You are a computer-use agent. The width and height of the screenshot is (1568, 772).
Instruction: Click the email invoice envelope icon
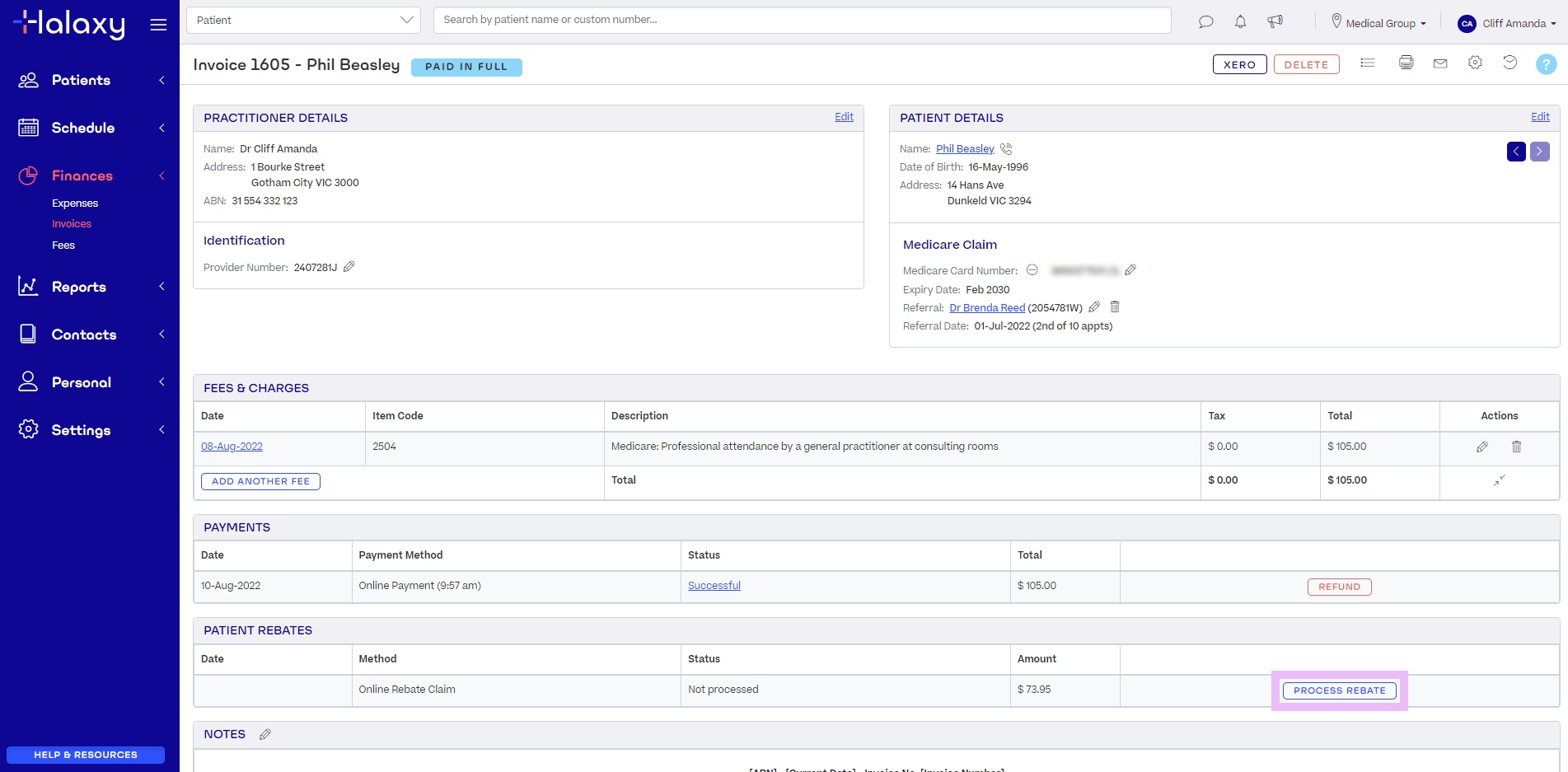(x=1440, y=63)
